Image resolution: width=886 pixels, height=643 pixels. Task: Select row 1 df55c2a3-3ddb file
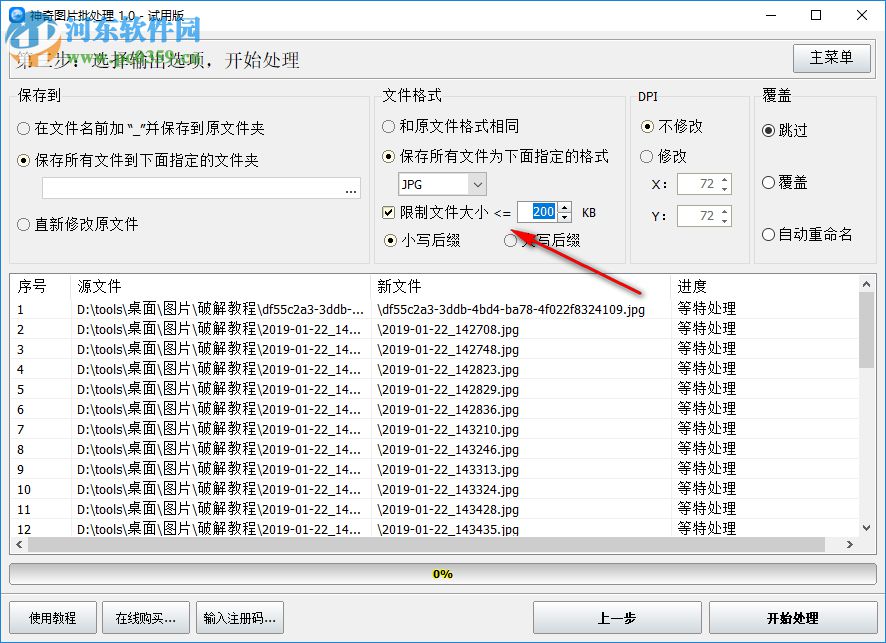point(435,309)
